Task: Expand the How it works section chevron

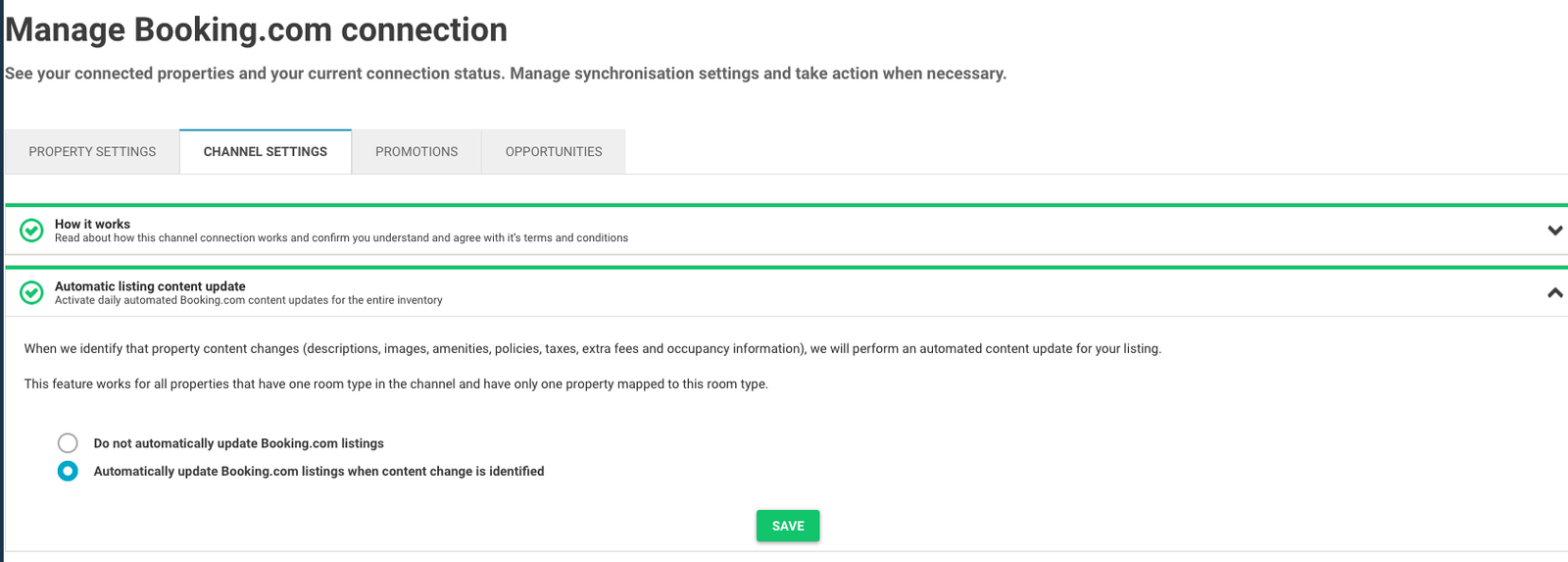Action: (1554, 230)
